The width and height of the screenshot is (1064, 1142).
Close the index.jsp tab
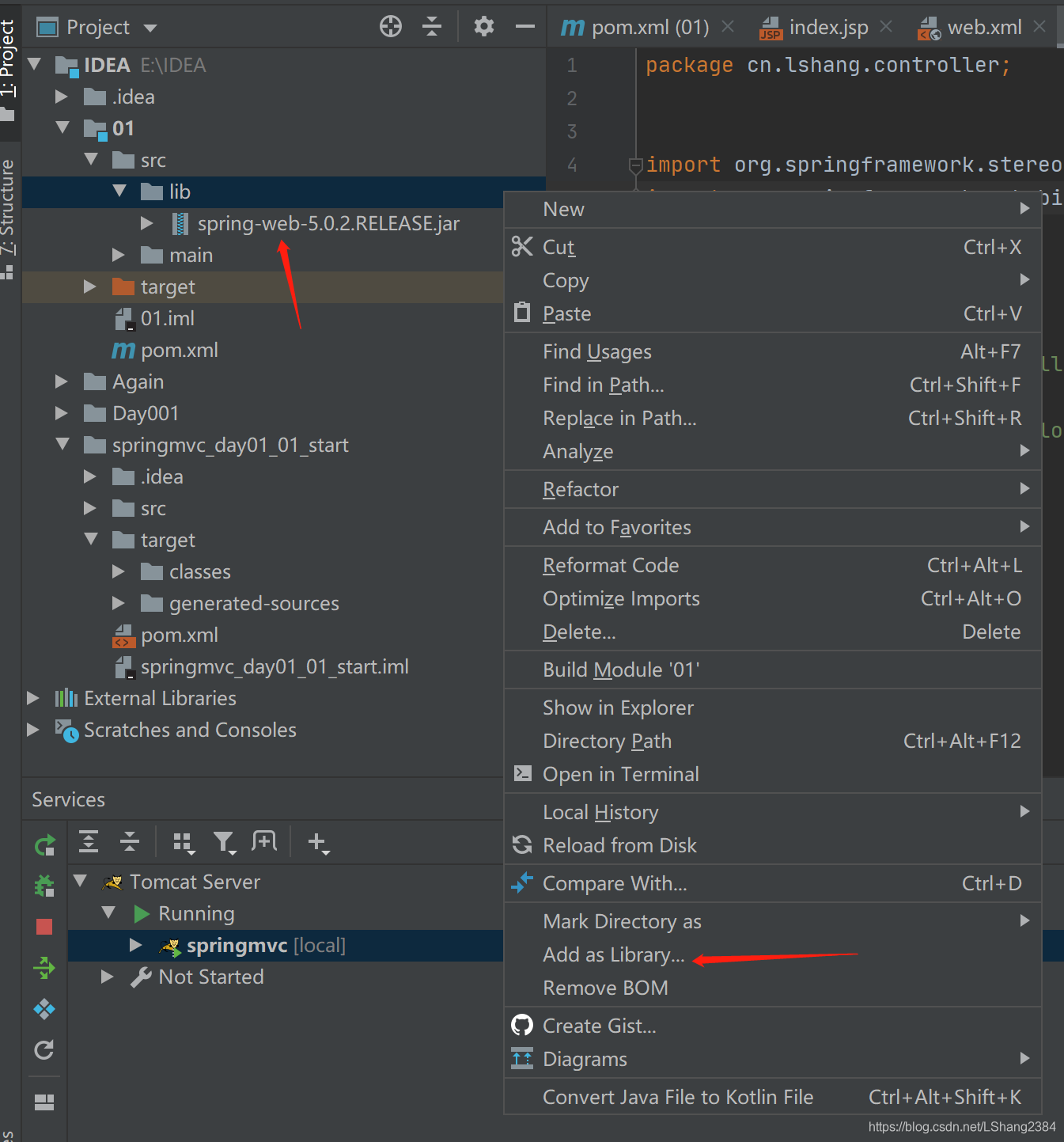coord(886,27)
